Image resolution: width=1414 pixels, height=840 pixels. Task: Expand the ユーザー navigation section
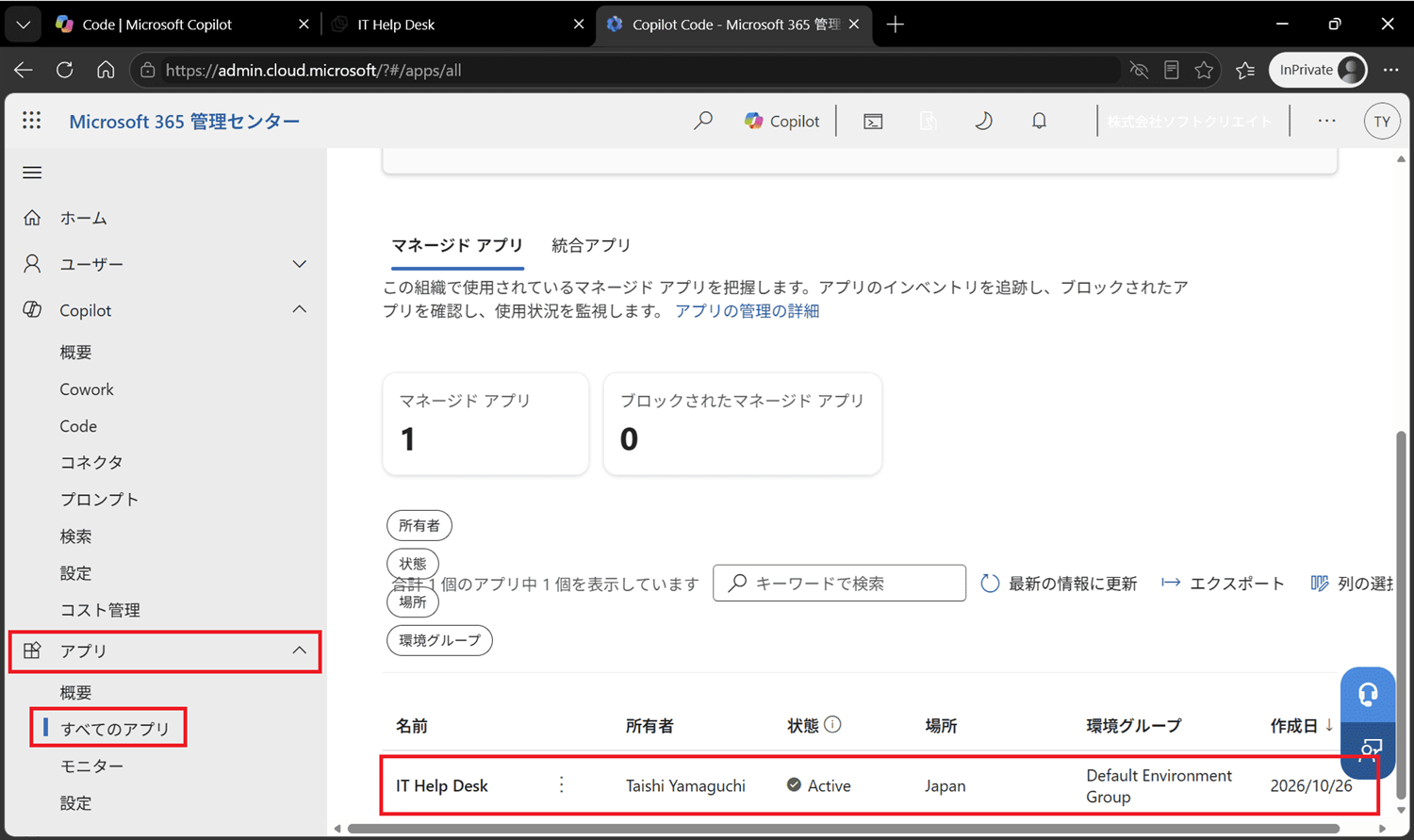(299, 264)
